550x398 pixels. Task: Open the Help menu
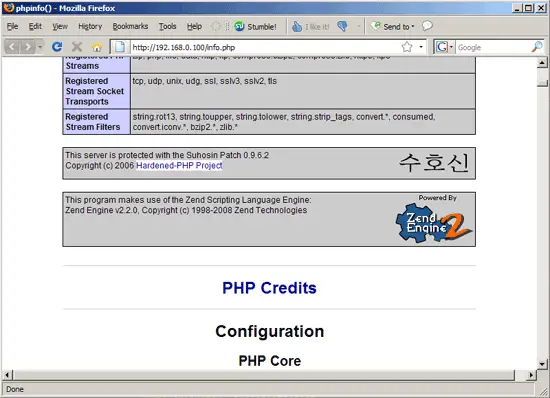(194, 26)
